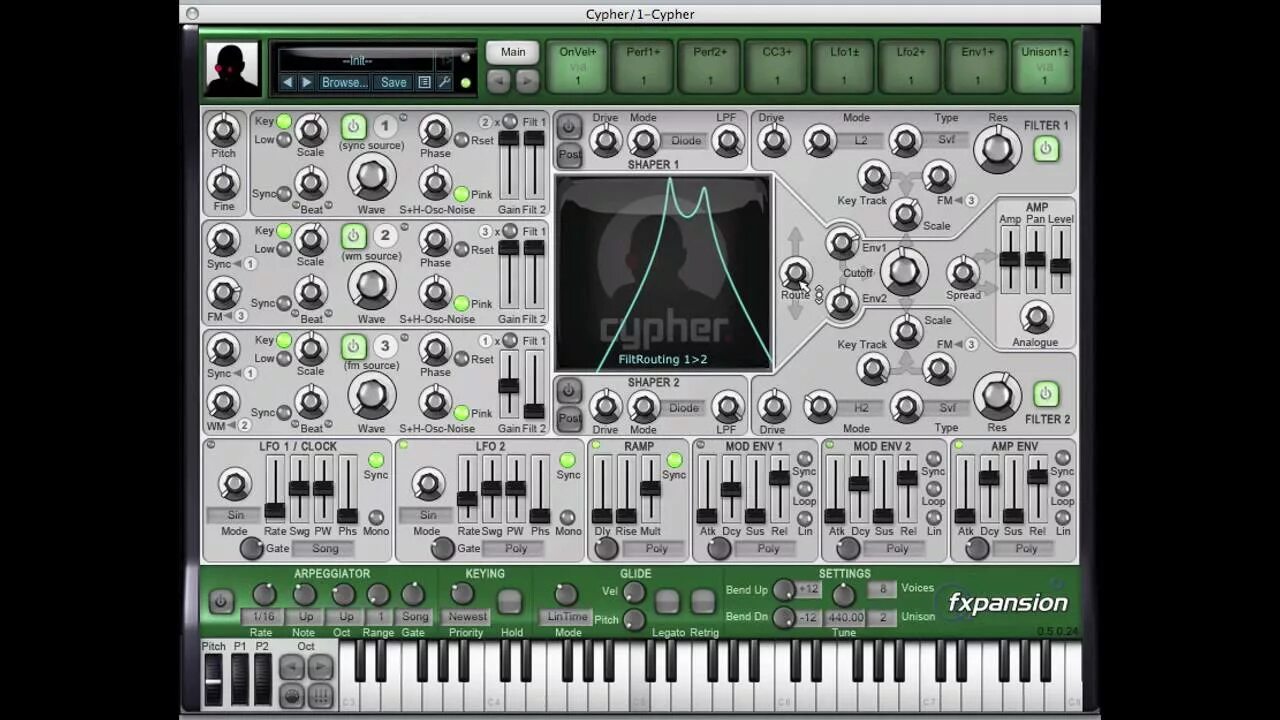Toggle Oscillator 2 power button
The image size is (1280, 720).
pos(353,237)
